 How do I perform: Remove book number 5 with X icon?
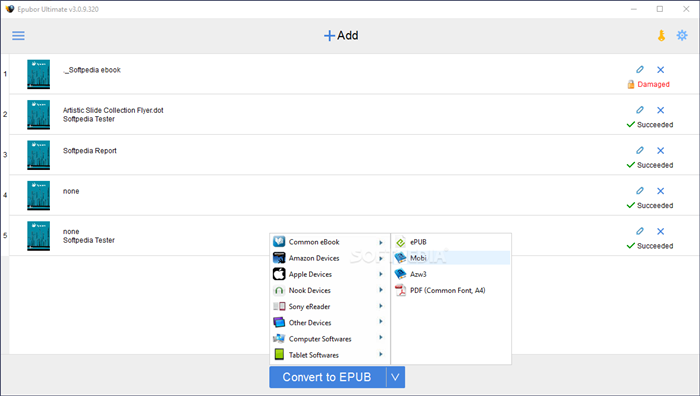pyautogui.click(x=660, y=231)
